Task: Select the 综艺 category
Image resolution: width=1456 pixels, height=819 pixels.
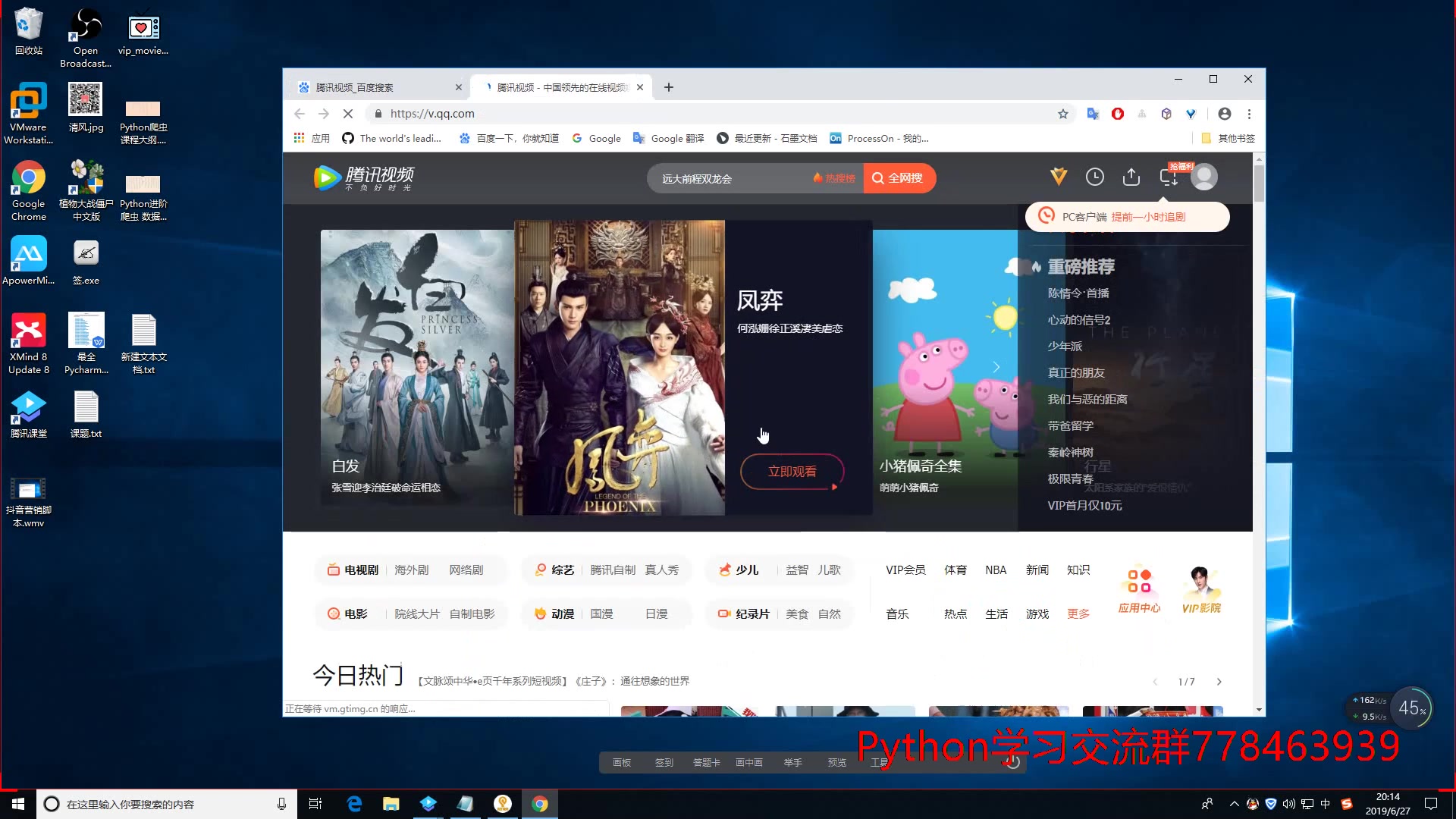Action: [554, 570]
